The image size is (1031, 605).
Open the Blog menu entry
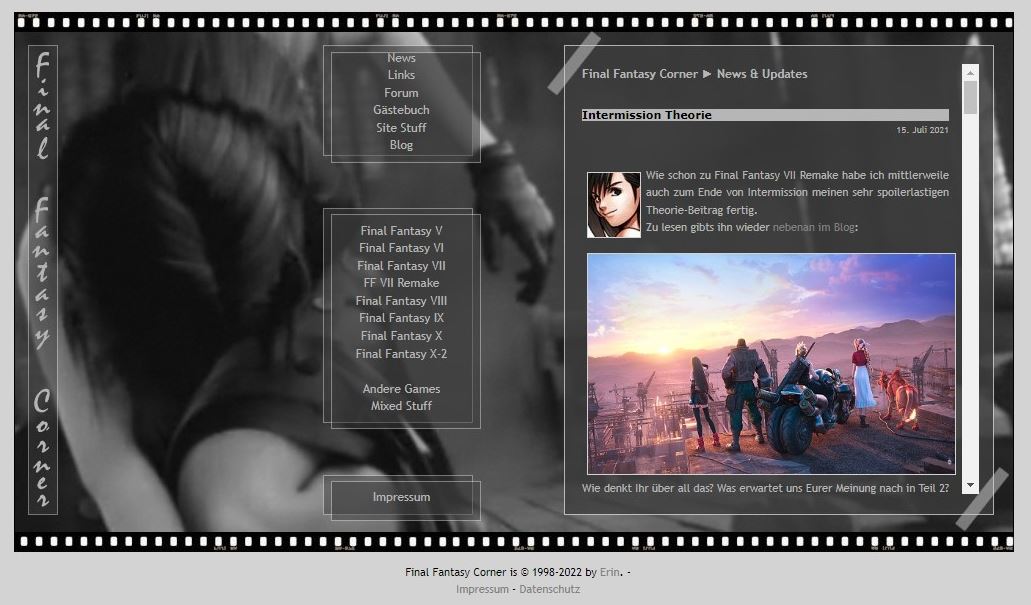click(x=401, y=145)
